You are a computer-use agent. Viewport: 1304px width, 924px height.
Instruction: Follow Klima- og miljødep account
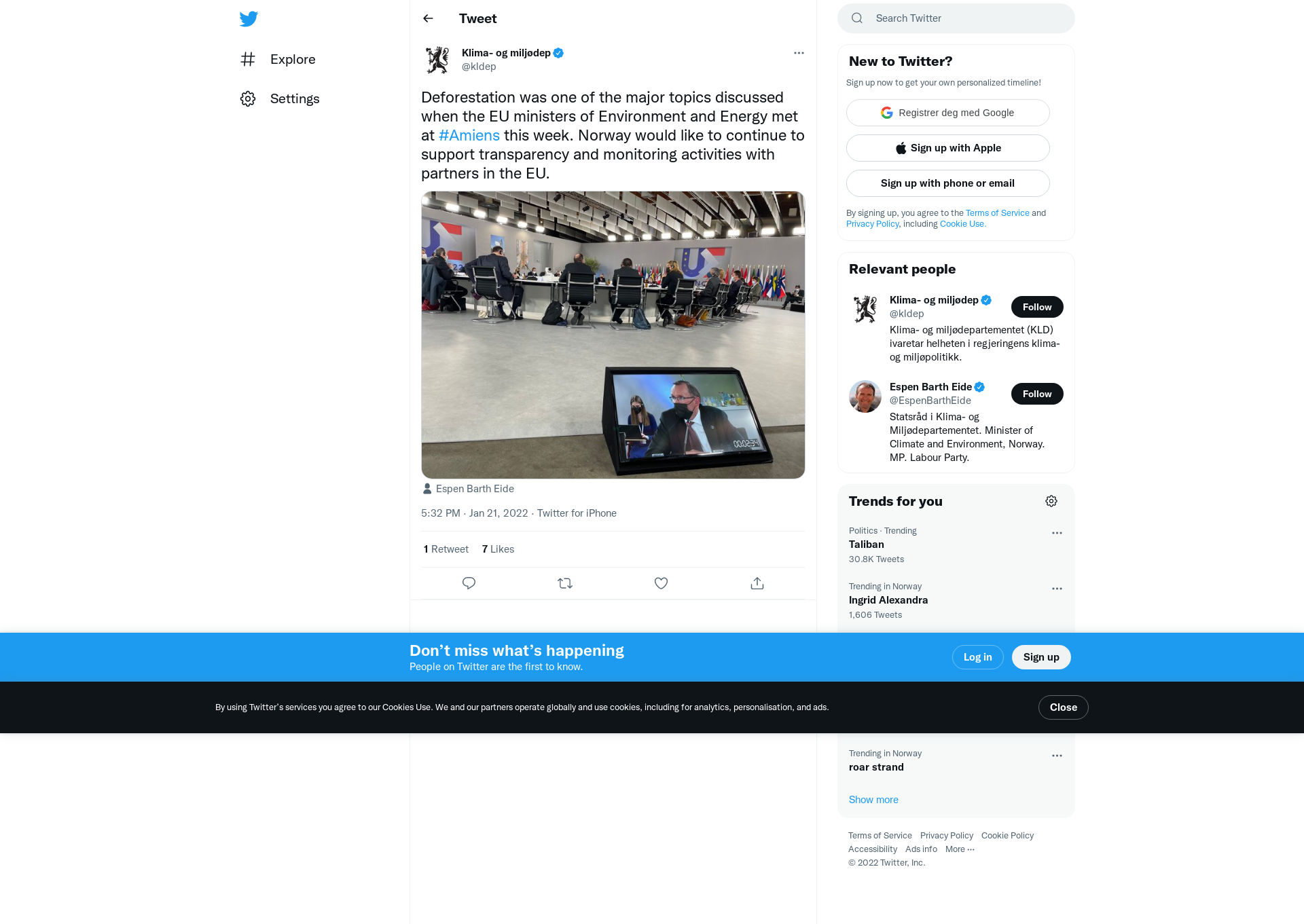pyautogui.click(x=1037, y=307)
